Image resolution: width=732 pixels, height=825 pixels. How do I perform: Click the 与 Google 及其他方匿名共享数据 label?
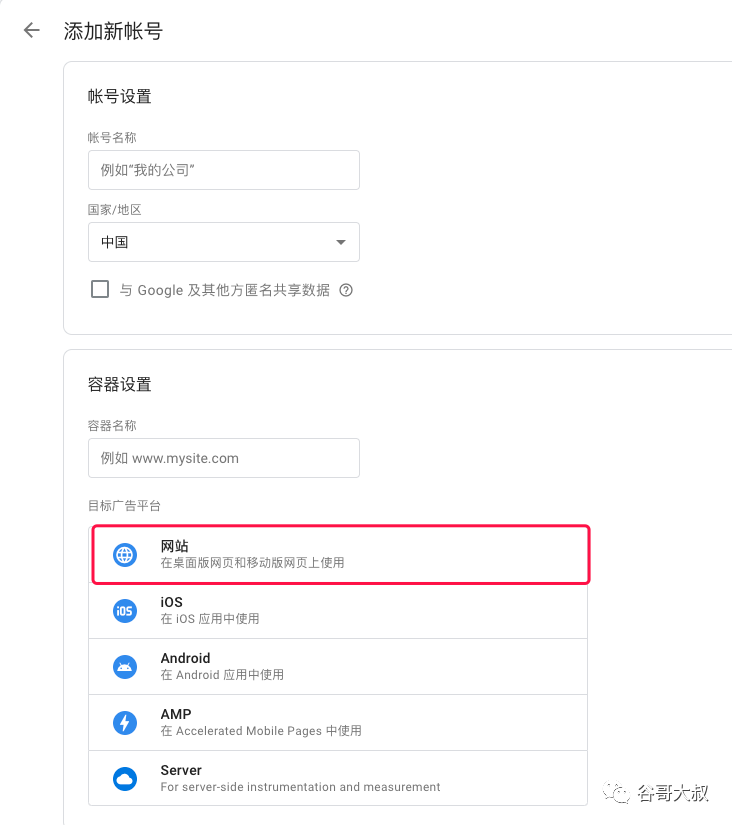[225, 290]
